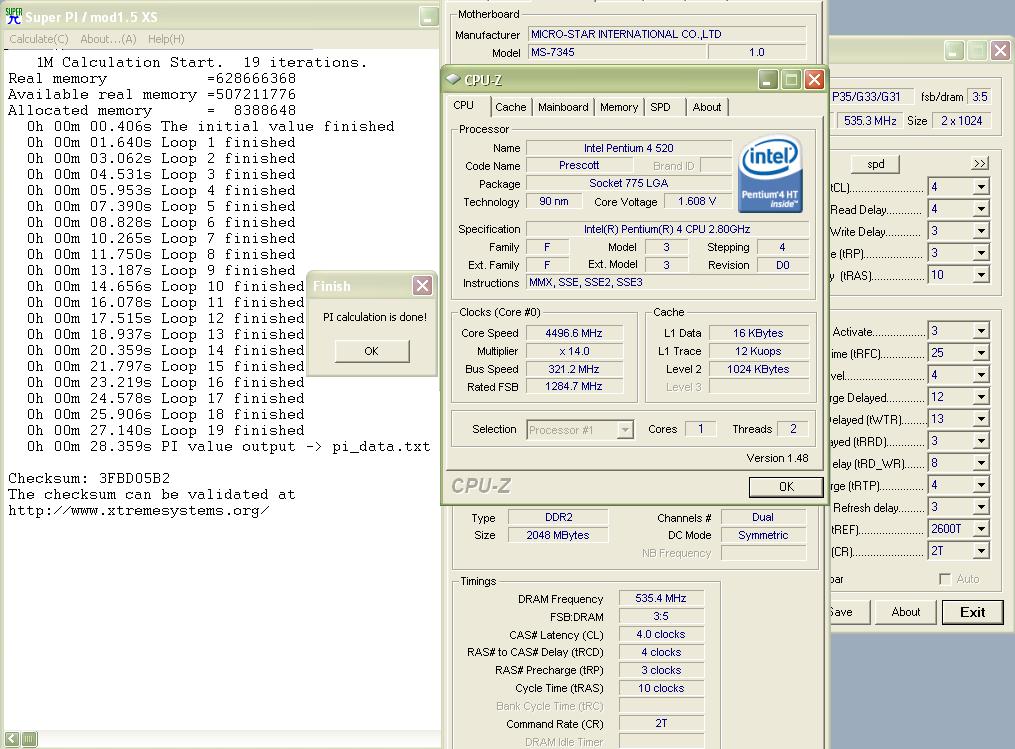The image size is (1015, 749).
Task: Toggle the Auto checkbox in timing tool
Action: [x=944, y=579]
